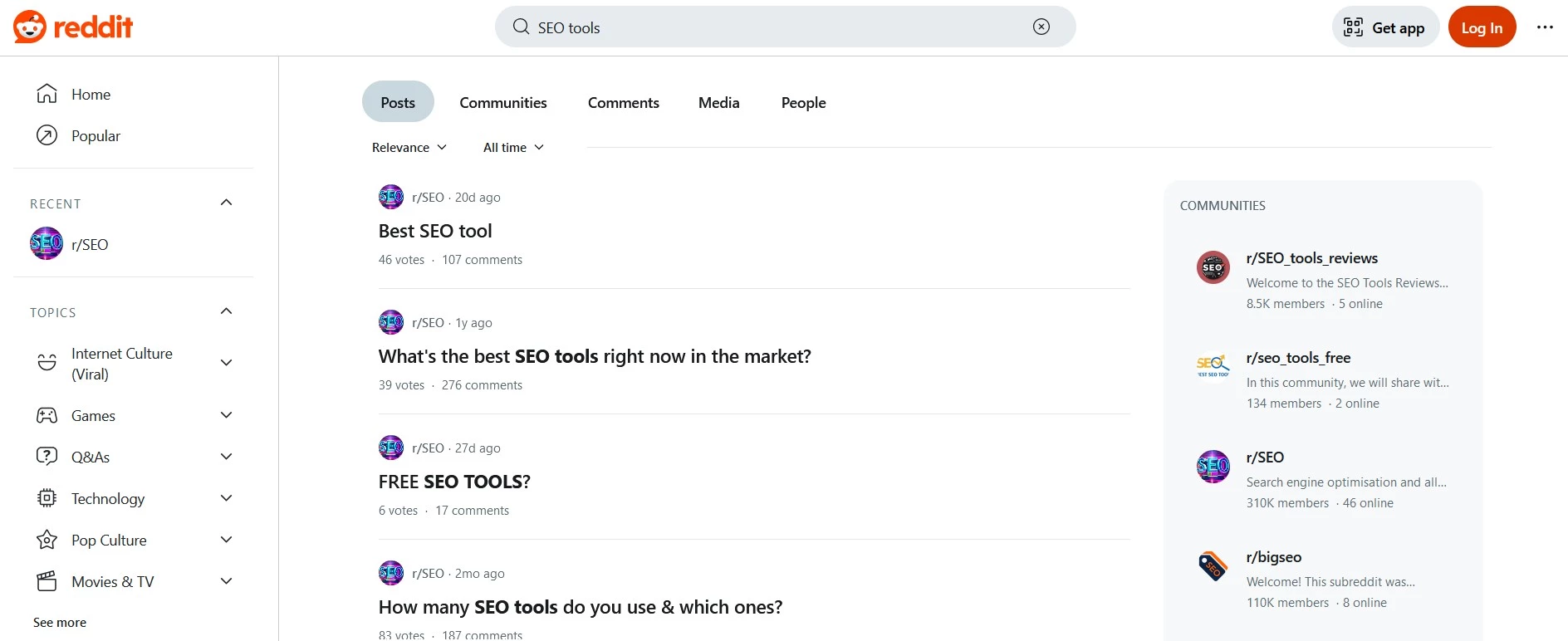Collapse the Recent section chevron
The width and height of the screenshot is (1568, 641).
(x=226, y=203)
